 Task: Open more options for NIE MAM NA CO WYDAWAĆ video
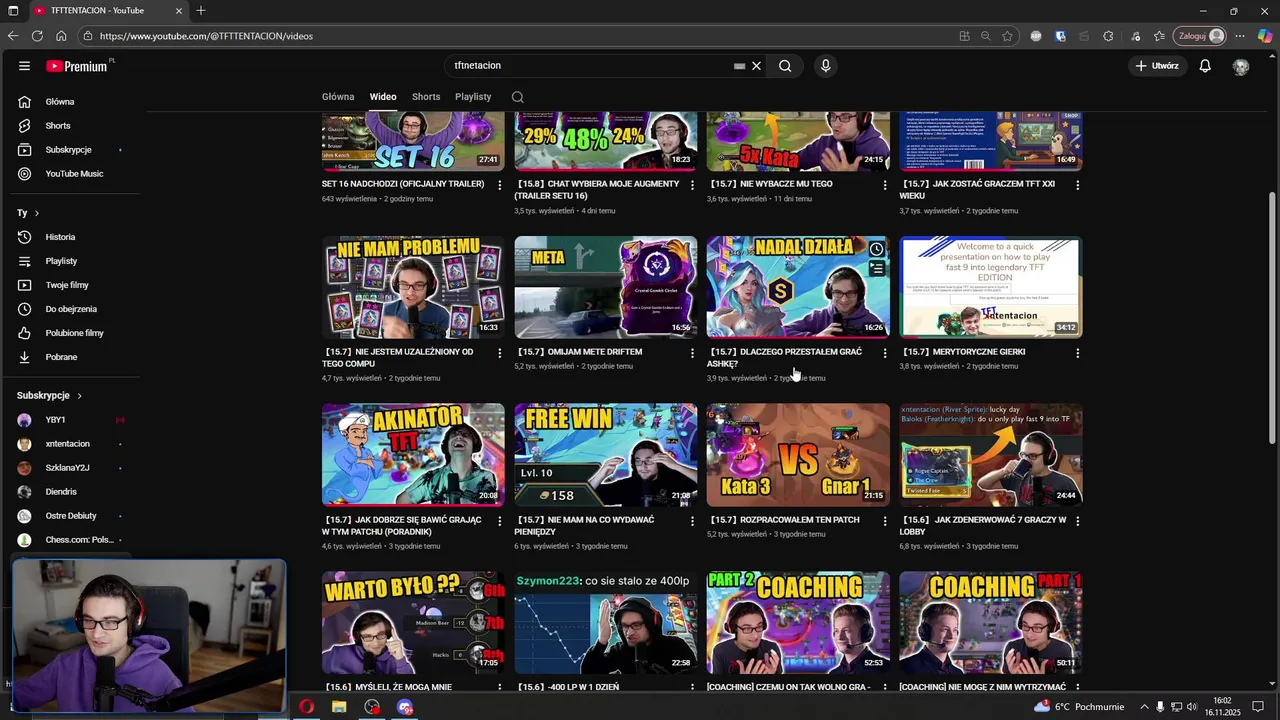click(x=692, y=521)
